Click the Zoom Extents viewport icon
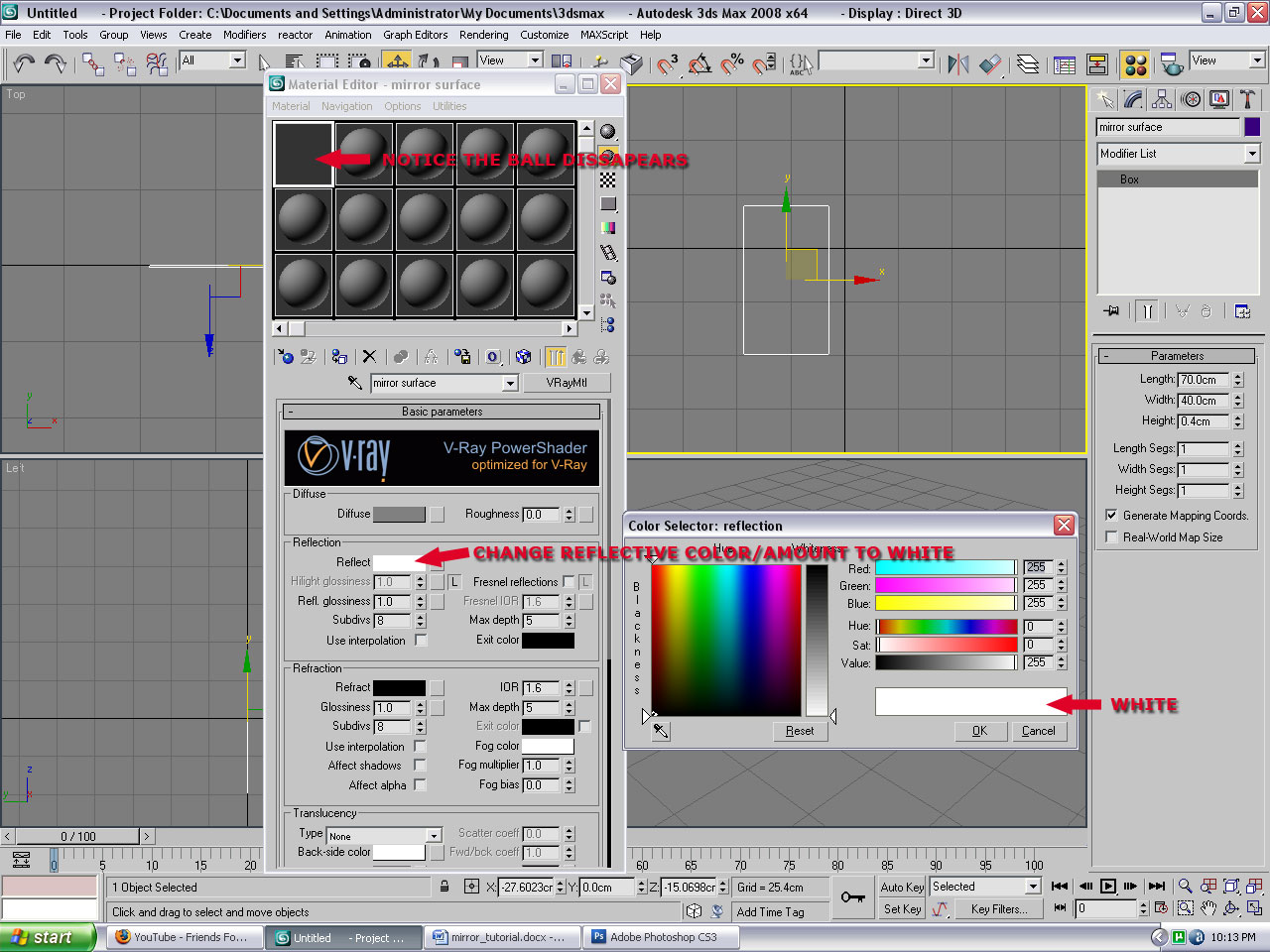Viewport: 1270px width, 952px height. tap(1231, 887)
